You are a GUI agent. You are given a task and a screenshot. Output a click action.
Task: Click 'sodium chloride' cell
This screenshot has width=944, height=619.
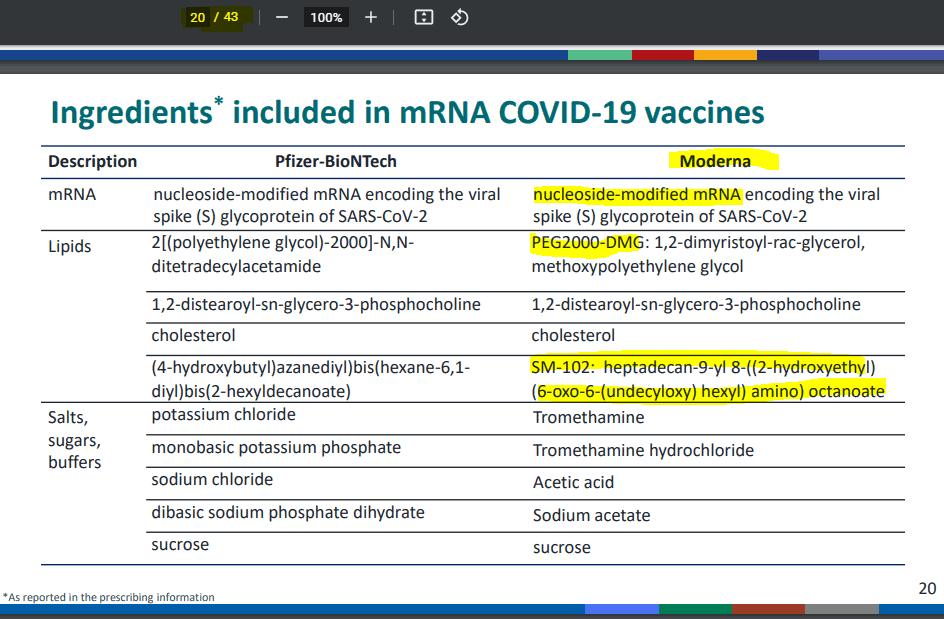[212, 479]
